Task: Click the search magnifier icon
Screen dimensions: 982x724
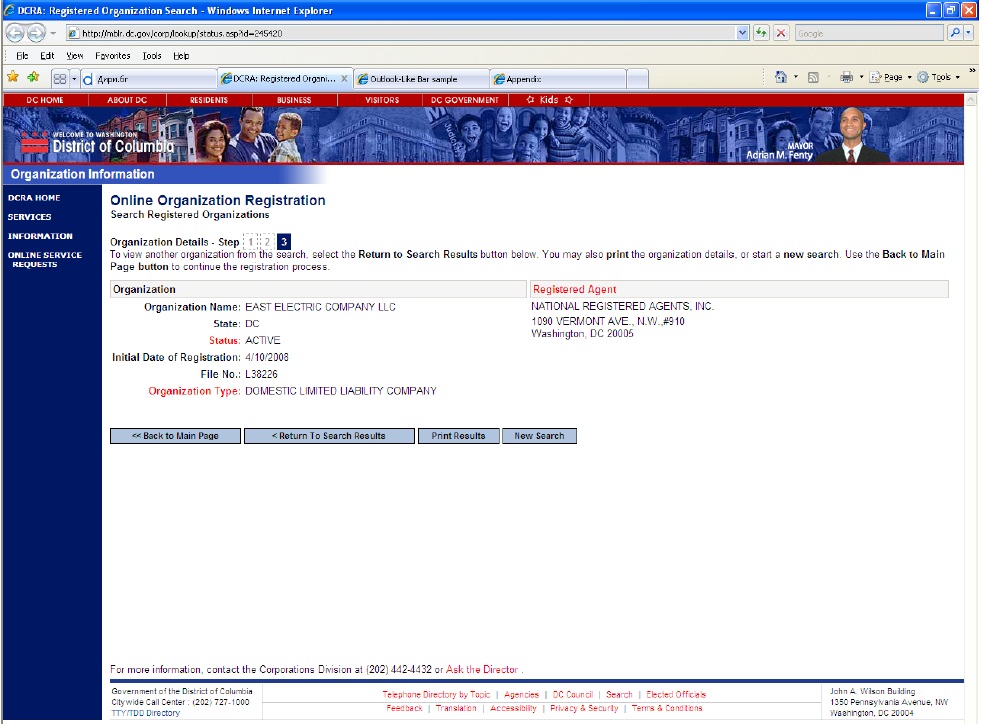Action: coord(954,33)
